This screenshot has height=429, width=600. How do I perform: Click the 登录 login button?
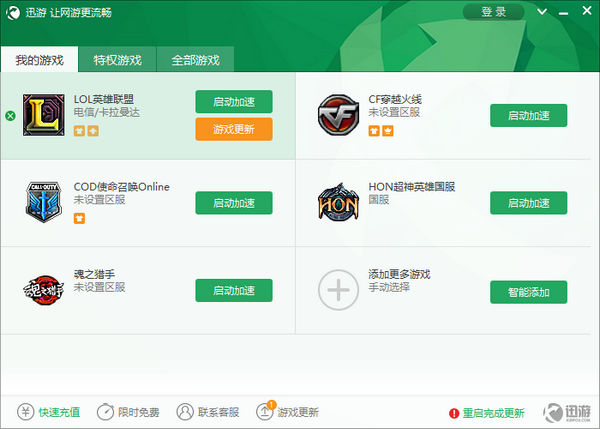click(494, 12)
